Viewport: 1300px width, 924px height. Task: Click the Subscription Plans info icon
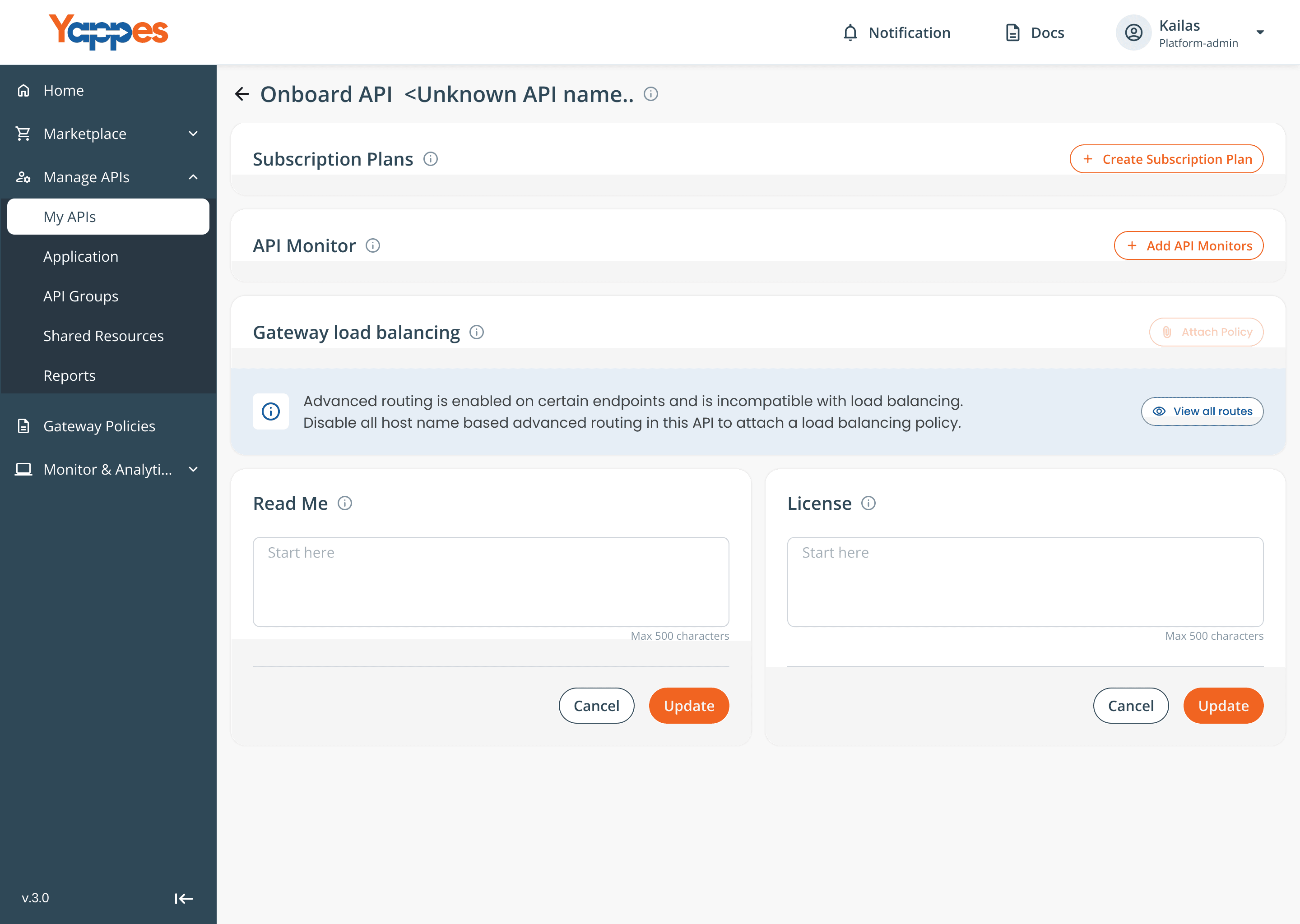(431, 159)
